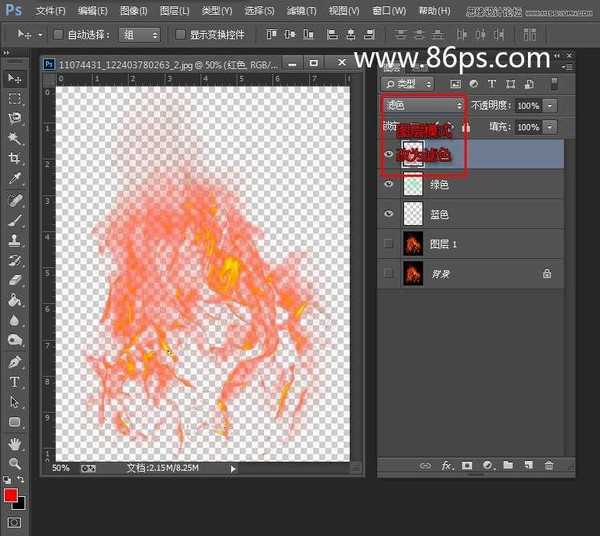Expand the 不透明度 opacity dropdown arrow
This screenshot has height=536, width=600.
(x=551, y=105)
